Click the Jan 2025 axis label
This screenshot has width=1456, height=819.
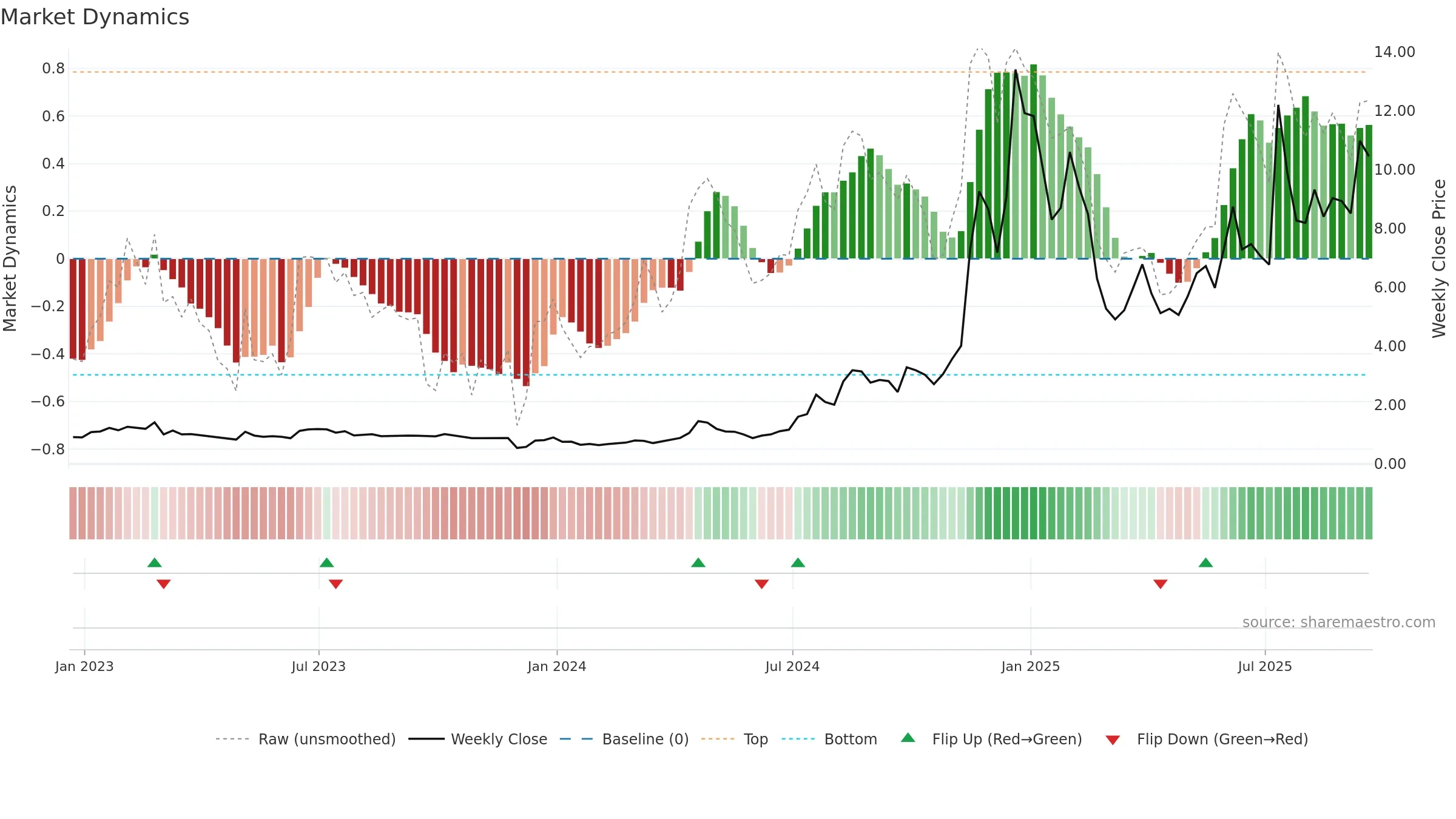point(1031,666)
